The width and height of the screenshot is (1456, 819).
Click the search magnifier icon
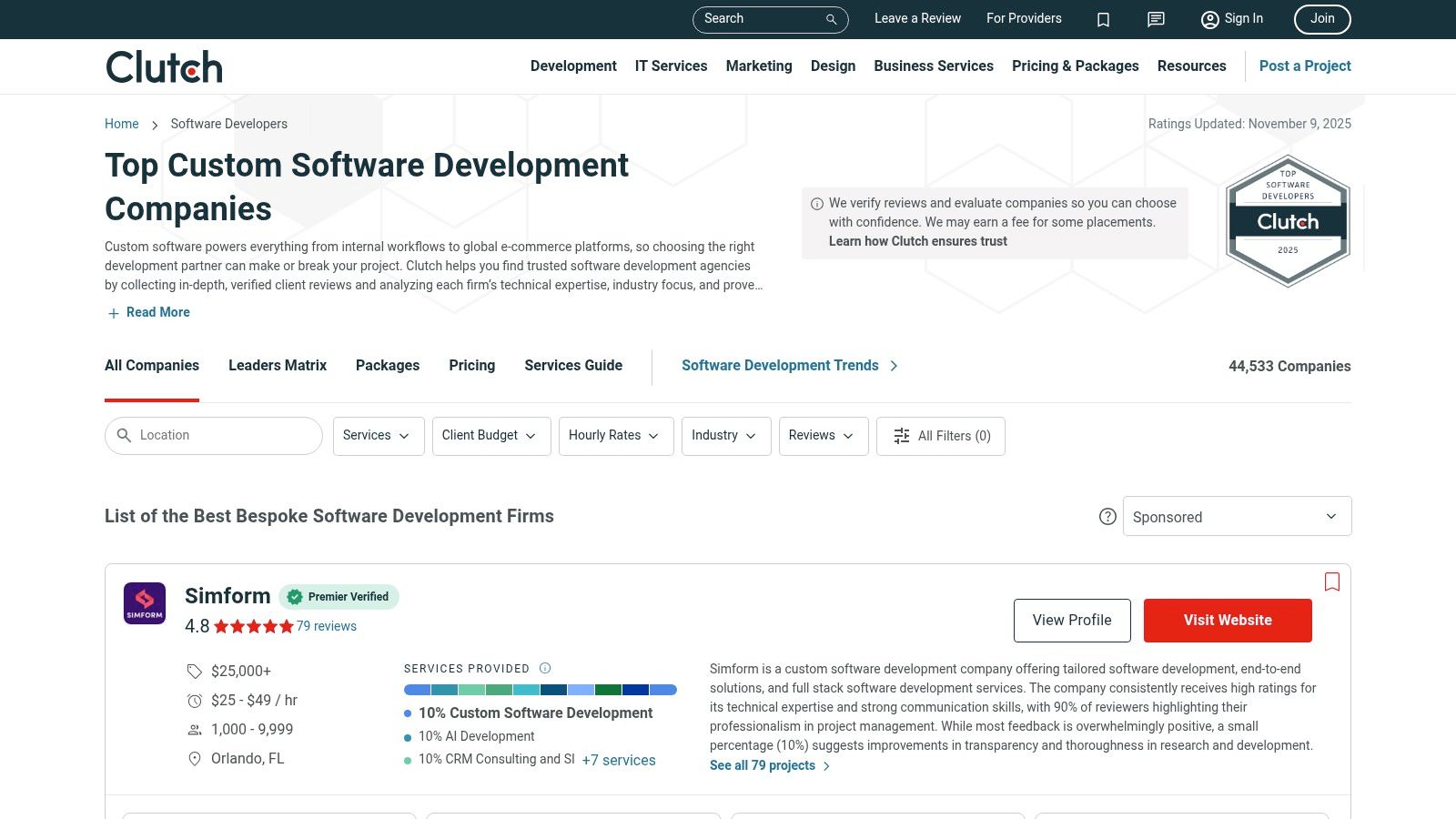[x=831, y=19]
